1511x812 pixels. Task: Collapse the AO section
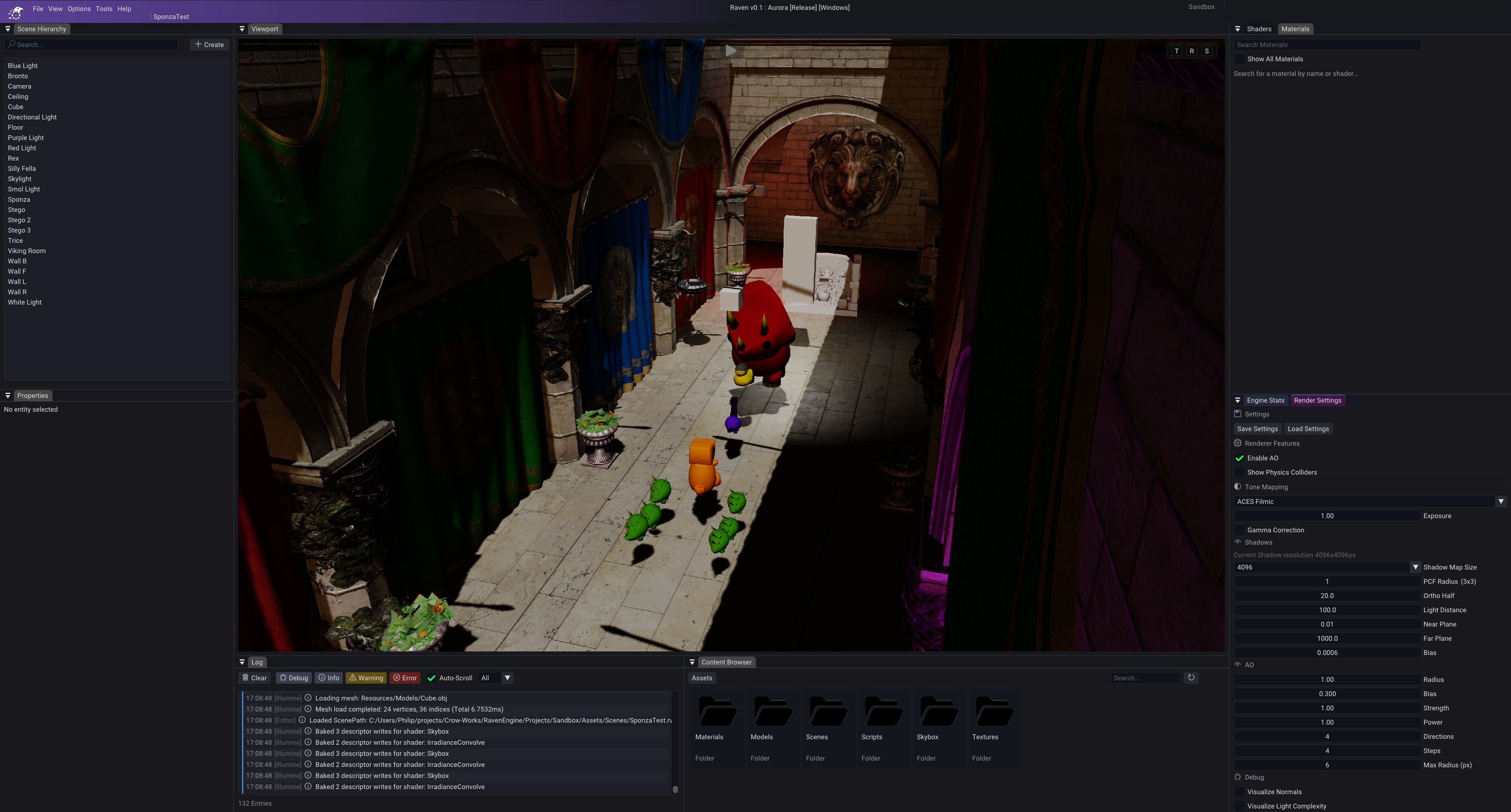[1244, 665]
